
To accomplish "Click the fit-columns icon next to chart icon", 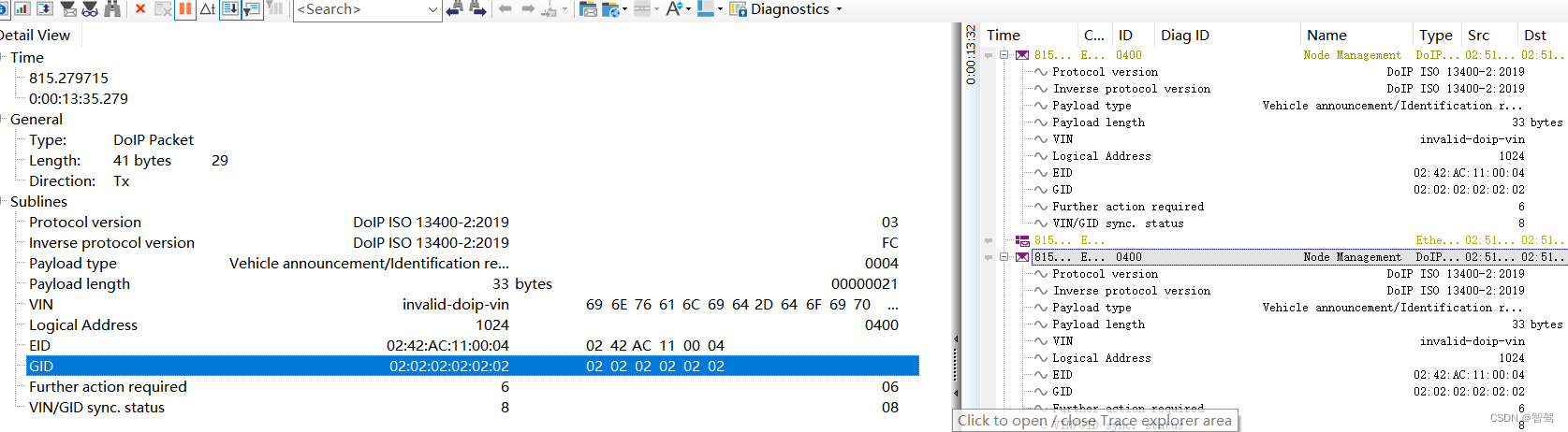I will pos(44,8).
